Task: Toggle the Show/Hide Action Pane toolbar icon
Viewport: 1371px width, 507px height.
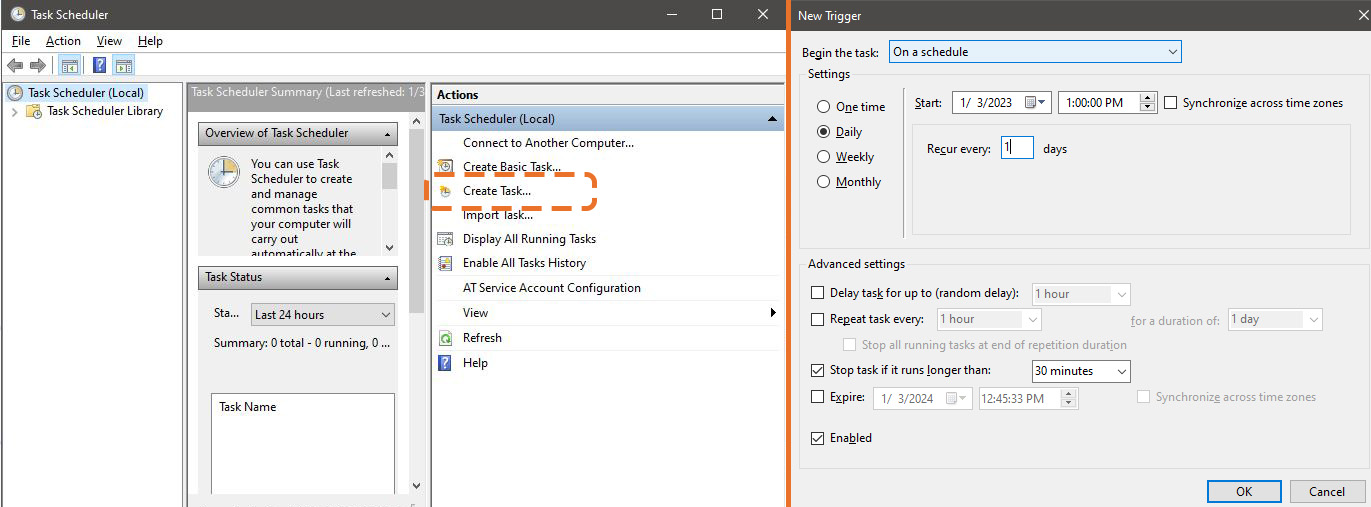Action: pos(123,66)
